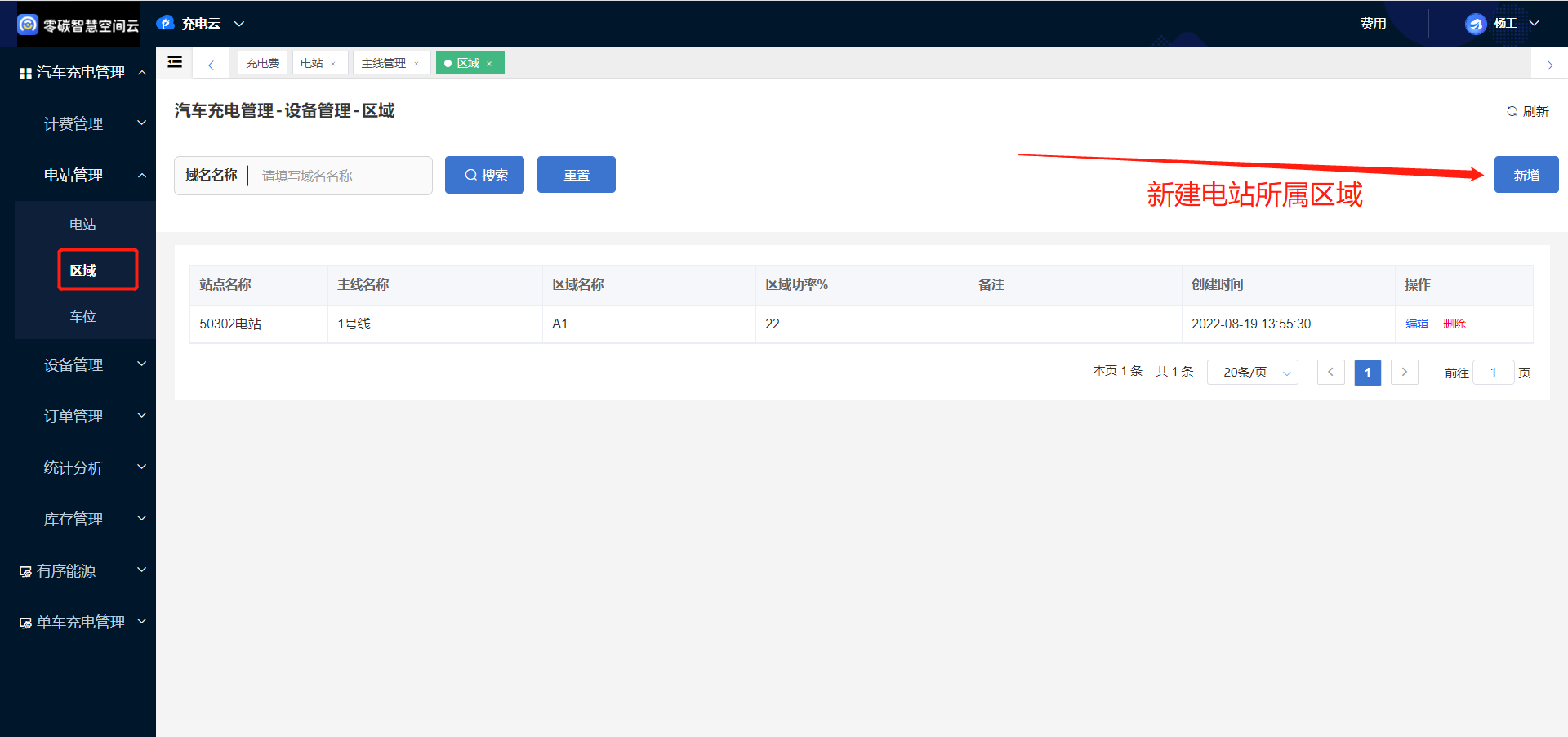The height and width of the screenshot is (737, 1568).
Task: Click the 单车充电管理 menu icon
Action: click(x=25, y=623)
